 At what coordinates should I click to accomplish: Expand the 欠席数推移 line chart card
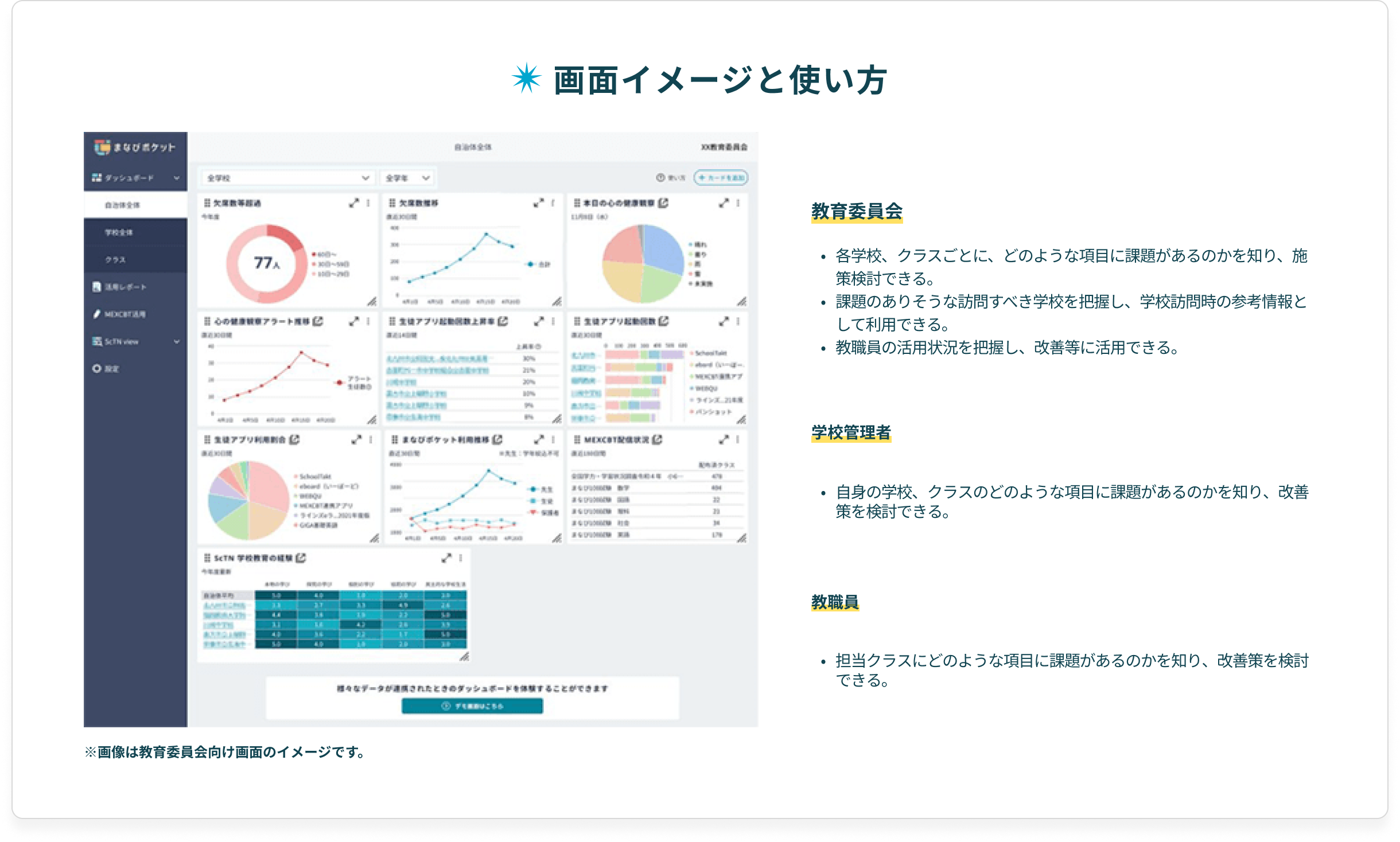pyautogui.click(x=538, y=203)
